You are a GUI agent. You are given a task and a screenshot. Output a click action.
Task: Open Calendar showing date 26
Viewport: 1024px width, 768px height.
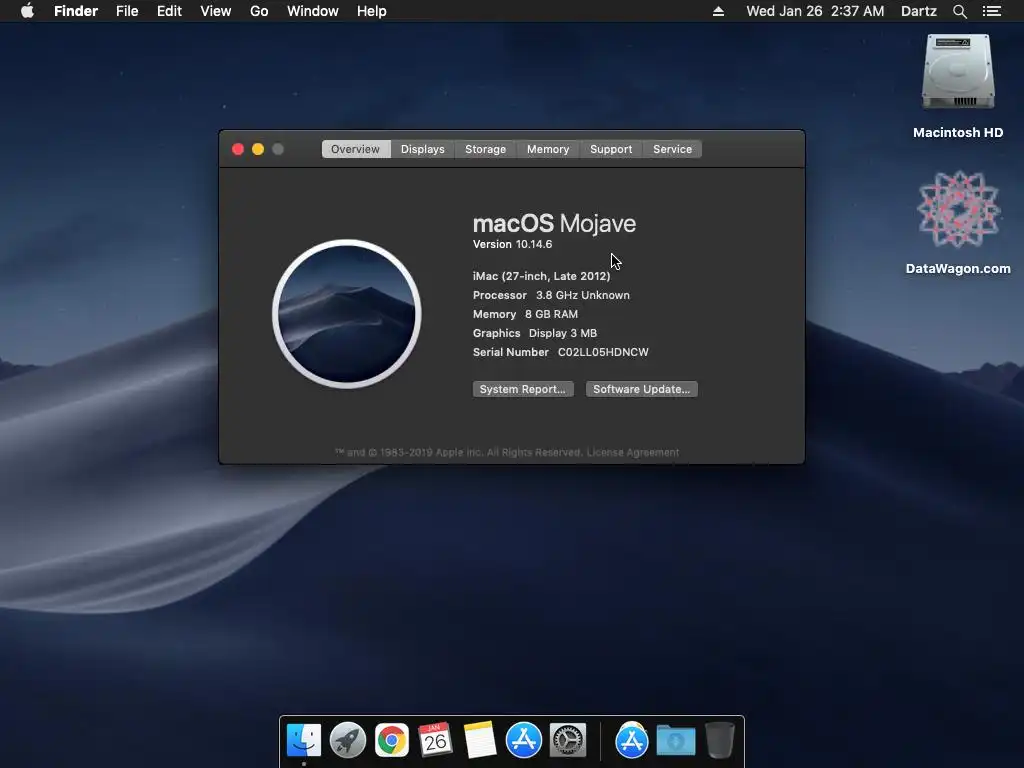[436, 741]
